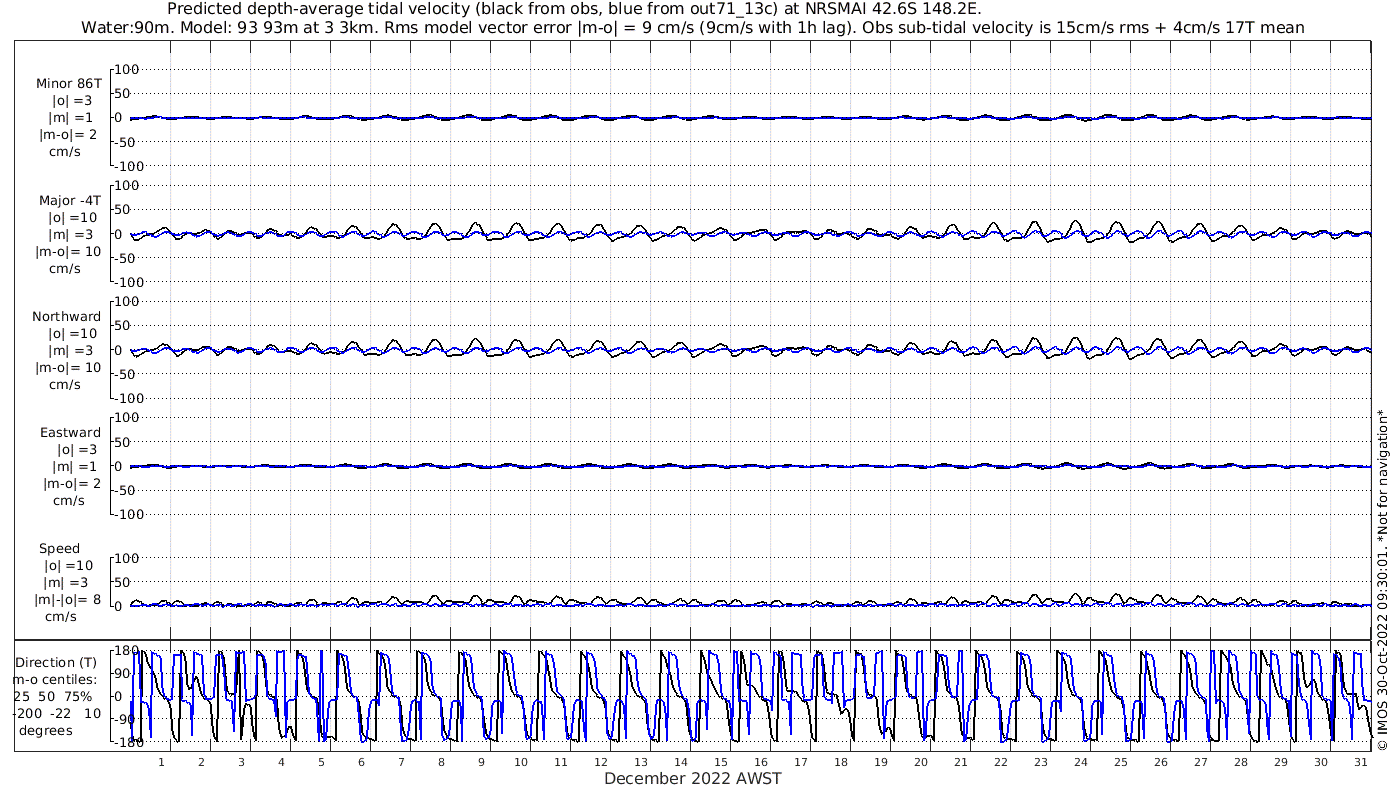Click the '180' tick on Direction axis
This screenshot has width=1400, height=800.
125,651
